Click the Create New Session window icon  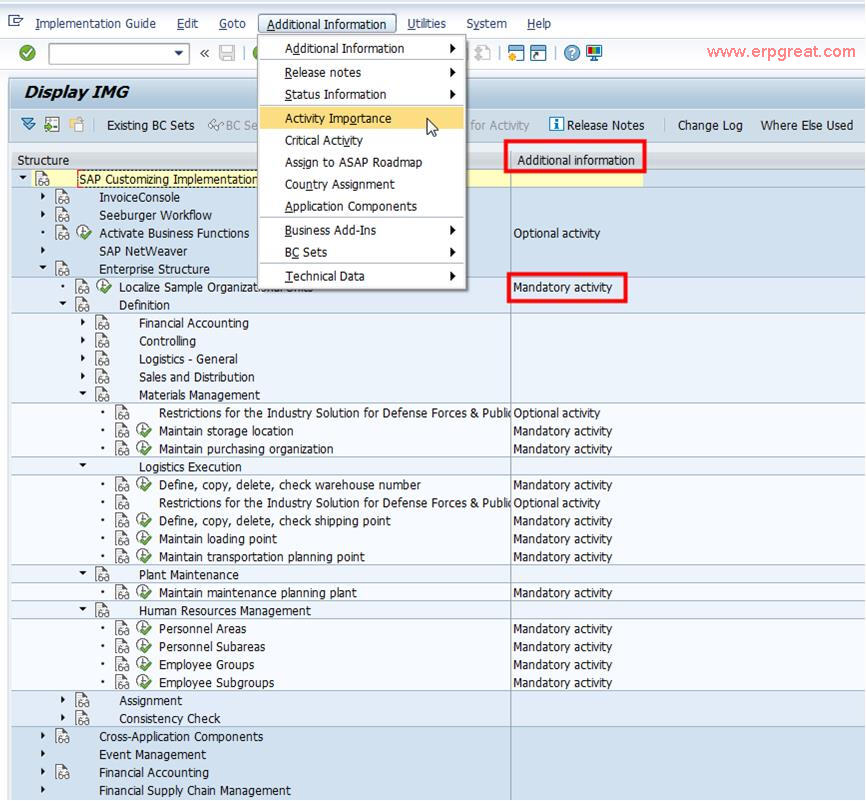pyautogui.click(x=515, y=53)
